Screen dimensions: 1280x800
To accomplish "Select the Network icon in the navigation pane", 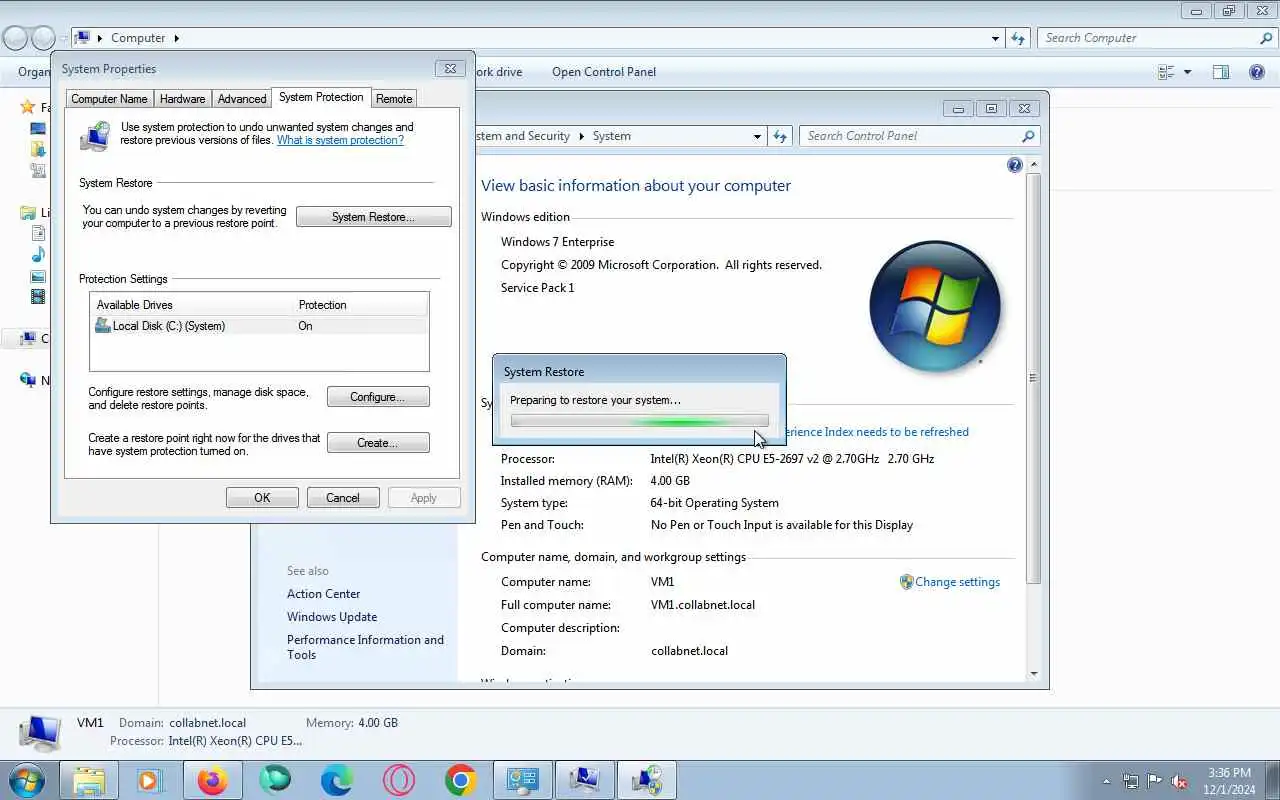I will click(x=28, y=380).
